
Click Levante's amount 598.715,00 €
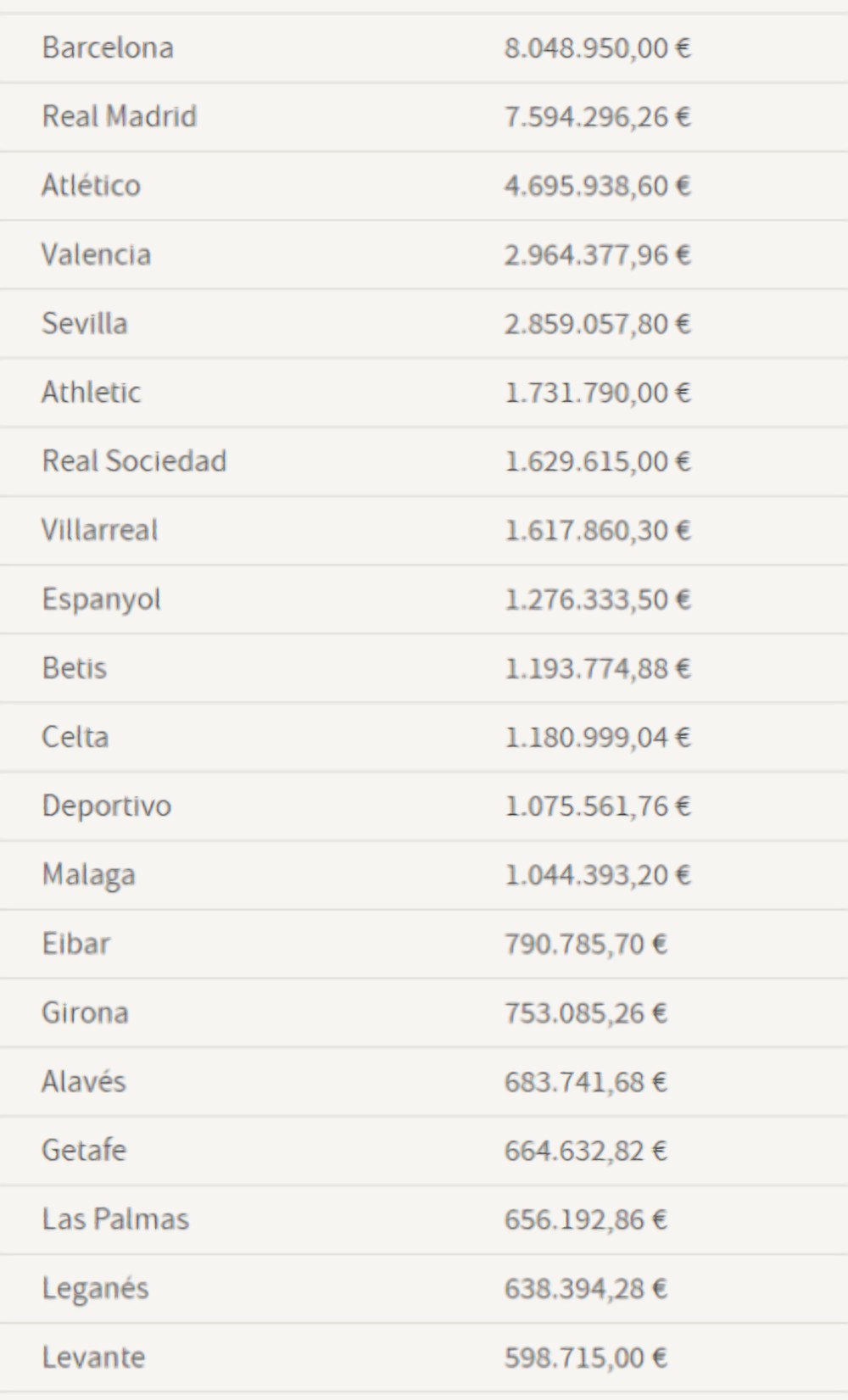pos(585,1358)
